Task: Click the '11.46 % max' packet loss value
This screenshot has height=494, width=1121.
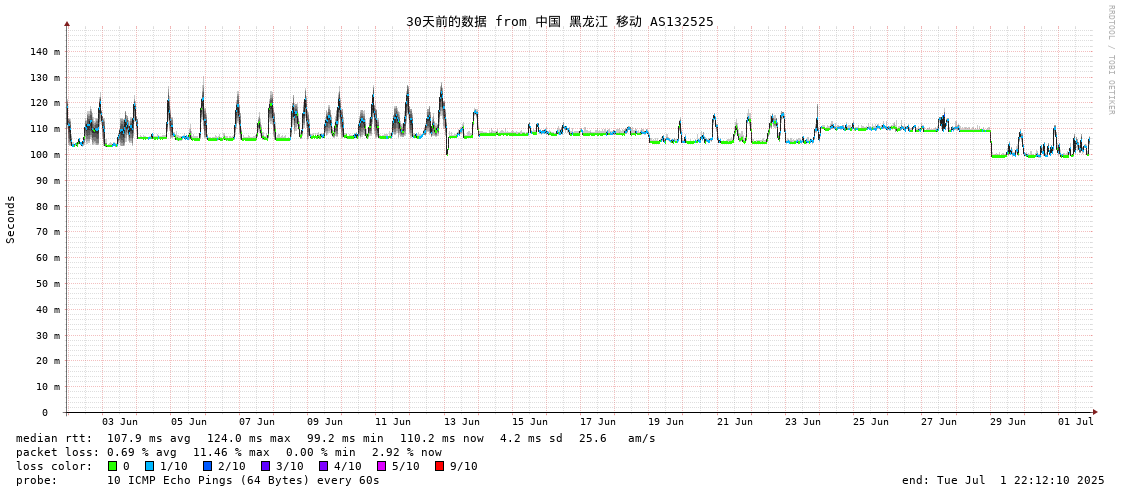Action: (232, 453)
